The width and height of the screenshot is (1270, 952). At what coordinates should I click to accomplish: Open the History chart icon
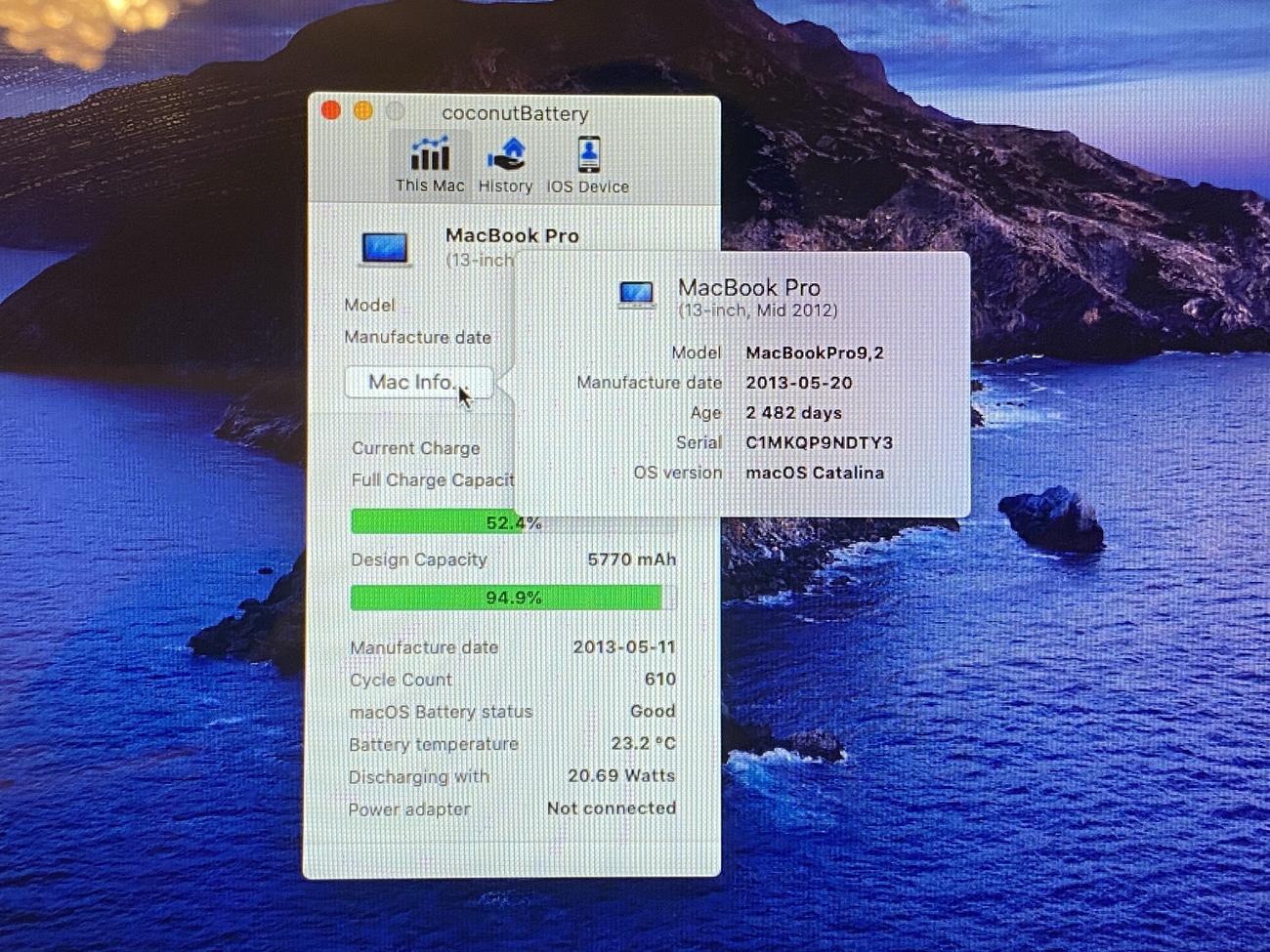(x=505, y=164)
